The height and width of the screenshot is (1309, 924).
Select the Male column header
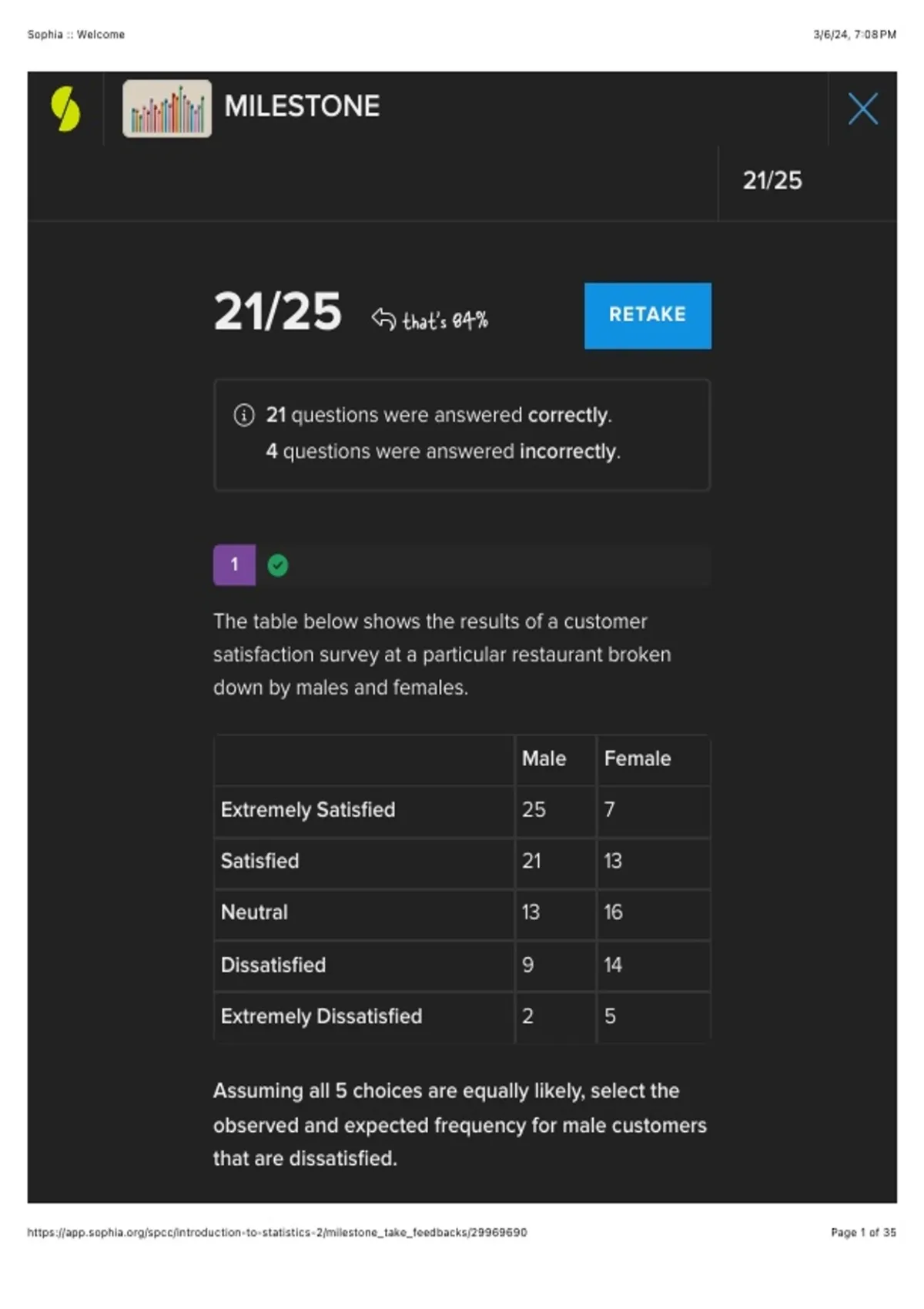(544, 759)
